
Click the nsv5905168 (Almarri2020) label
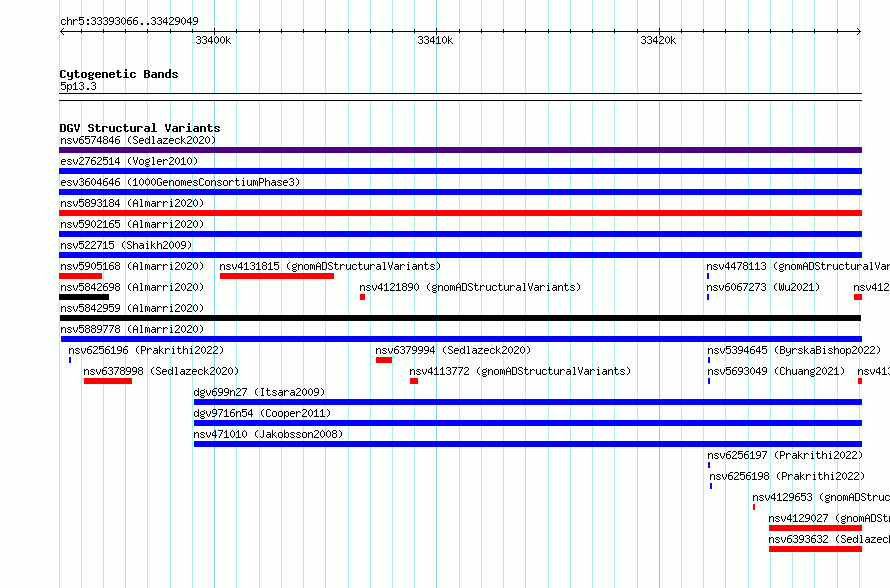132,266
